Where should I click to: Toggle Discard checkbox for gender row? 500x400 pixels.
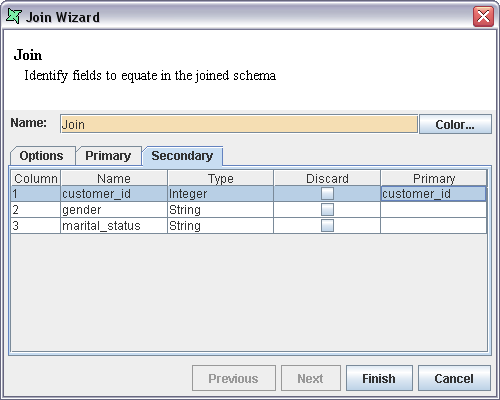327,210
